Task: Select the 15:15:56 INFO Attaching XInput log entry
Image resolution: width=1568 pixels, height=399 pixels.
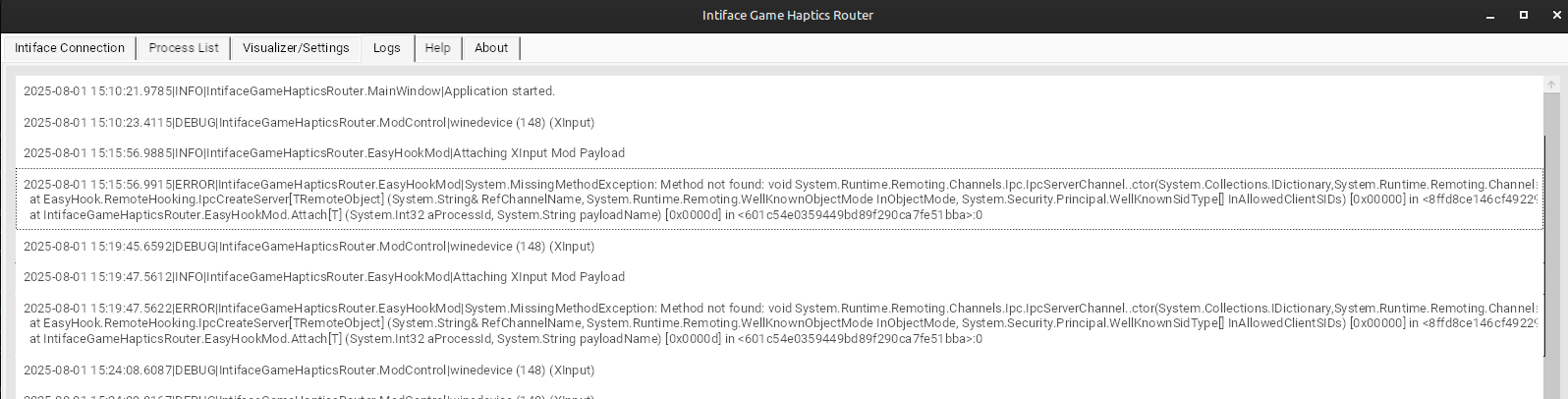Action: click(x=324, y=153)
